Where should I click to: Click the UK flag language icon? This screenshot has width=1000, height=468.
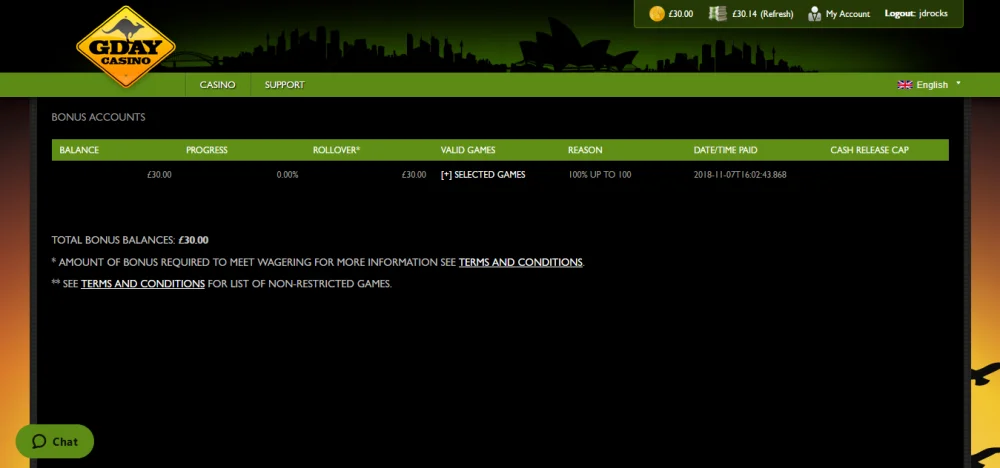click(904, 85)
